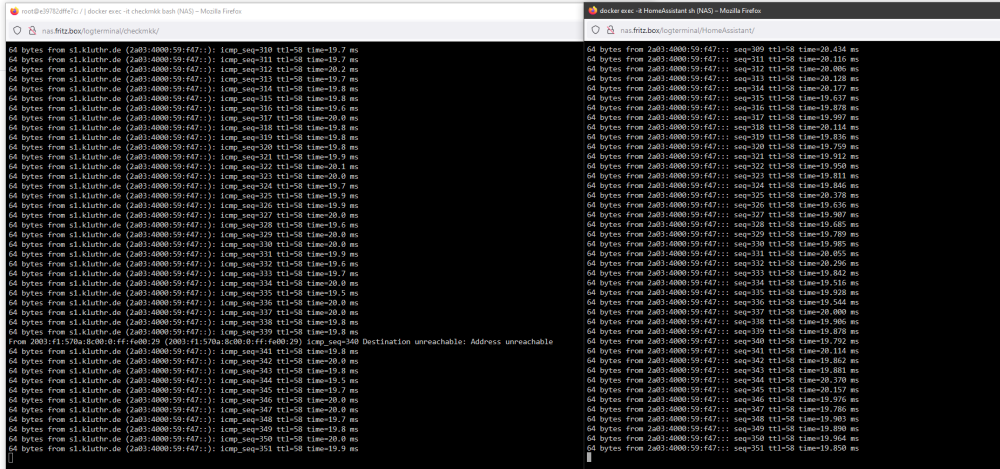The width and height of the screenshot is (1000, 469).
Task: Click the 'docker exec -it HomeAssistant sh (NAS)' window title
Action: pos(680,11)
